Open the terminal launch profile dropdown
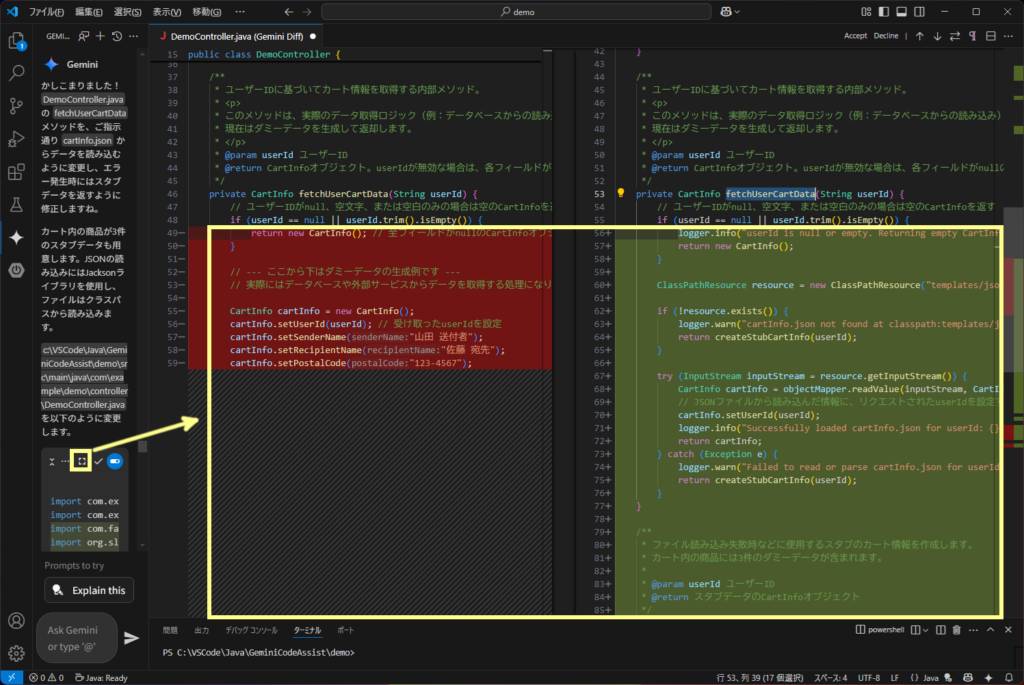Screen dimensions: 1024x685 925,630
